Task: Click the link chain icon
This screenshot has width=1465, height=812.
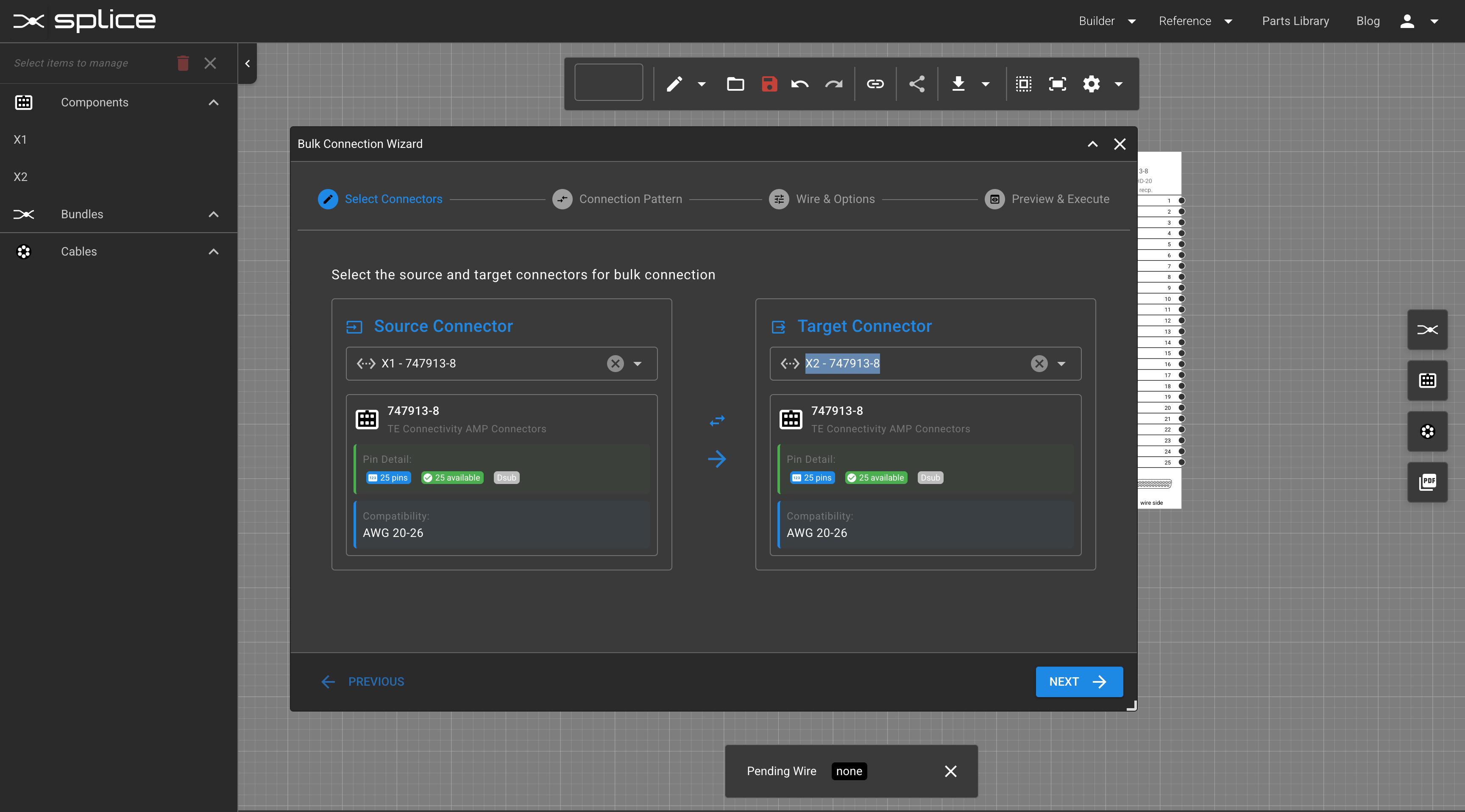Action: tap(875, 84)
